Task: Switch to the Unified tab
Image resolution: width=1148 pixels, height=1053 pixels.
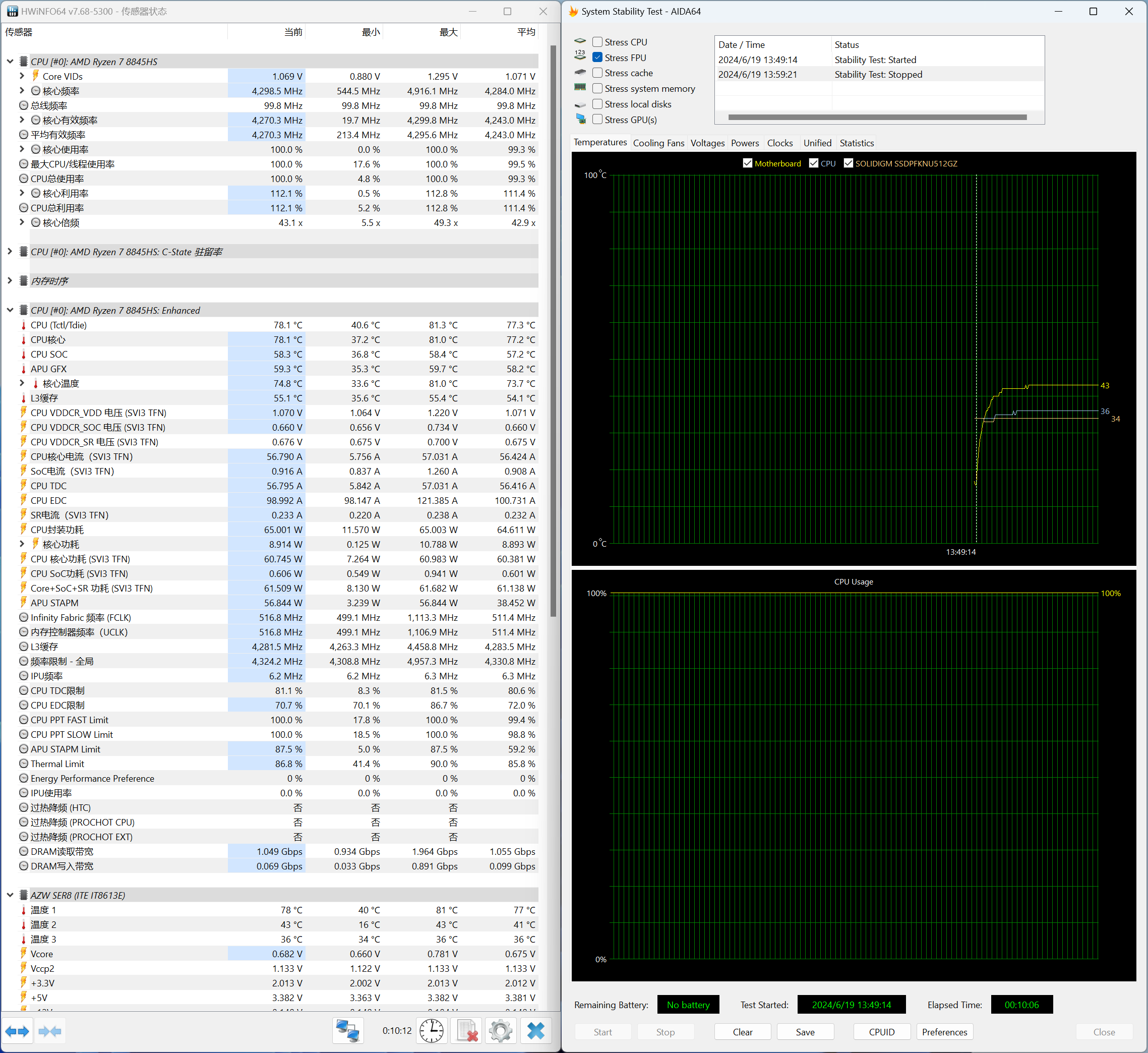Action: click(817, 143)
